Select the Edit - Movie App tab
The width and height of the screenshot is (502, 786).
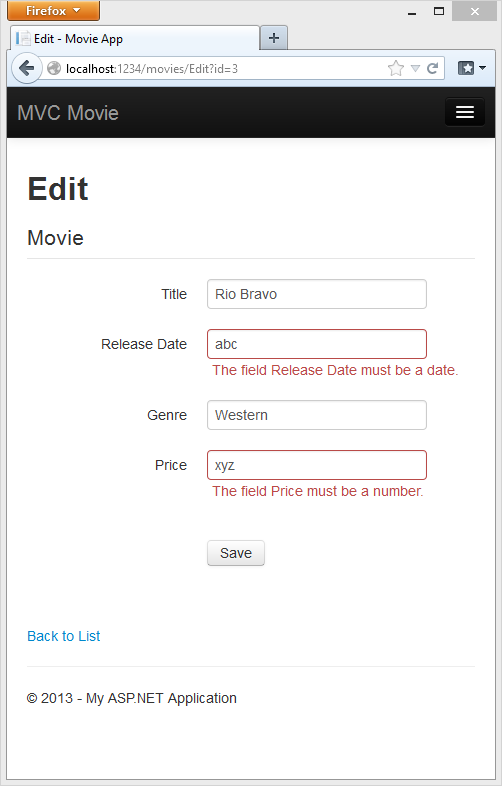pos(134,39)
